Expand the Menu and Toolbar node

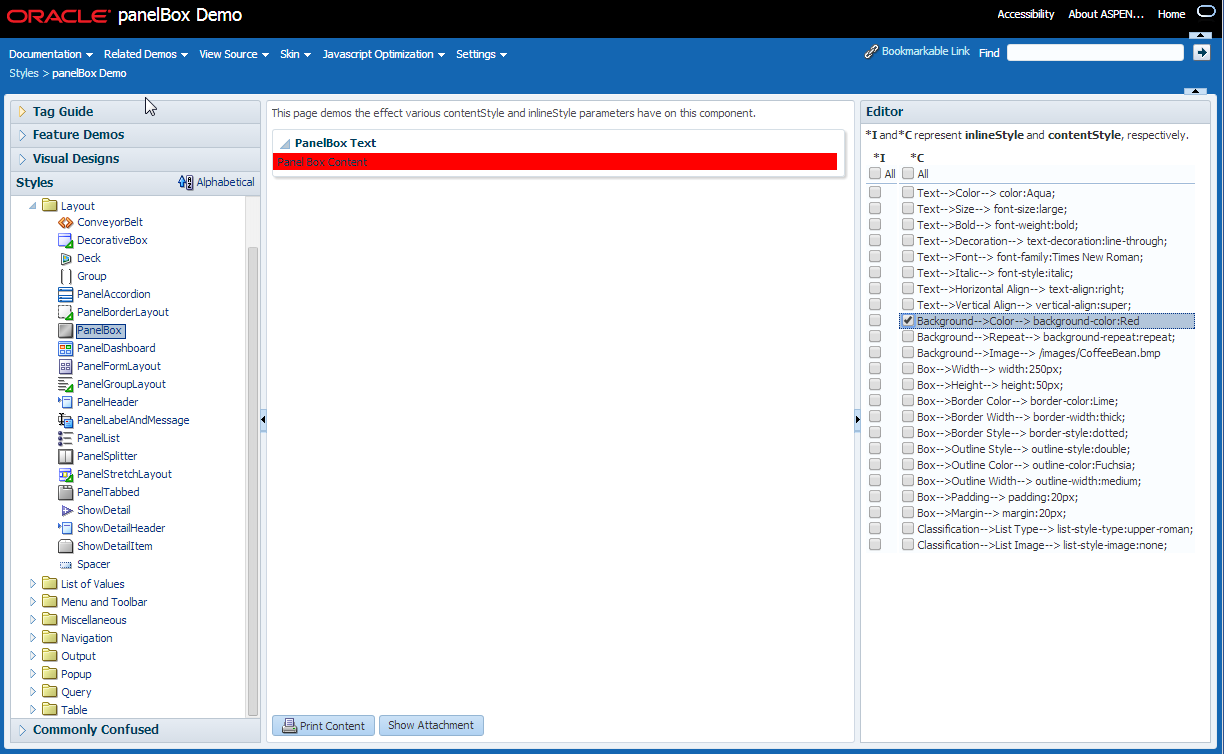tap(33, 602)
